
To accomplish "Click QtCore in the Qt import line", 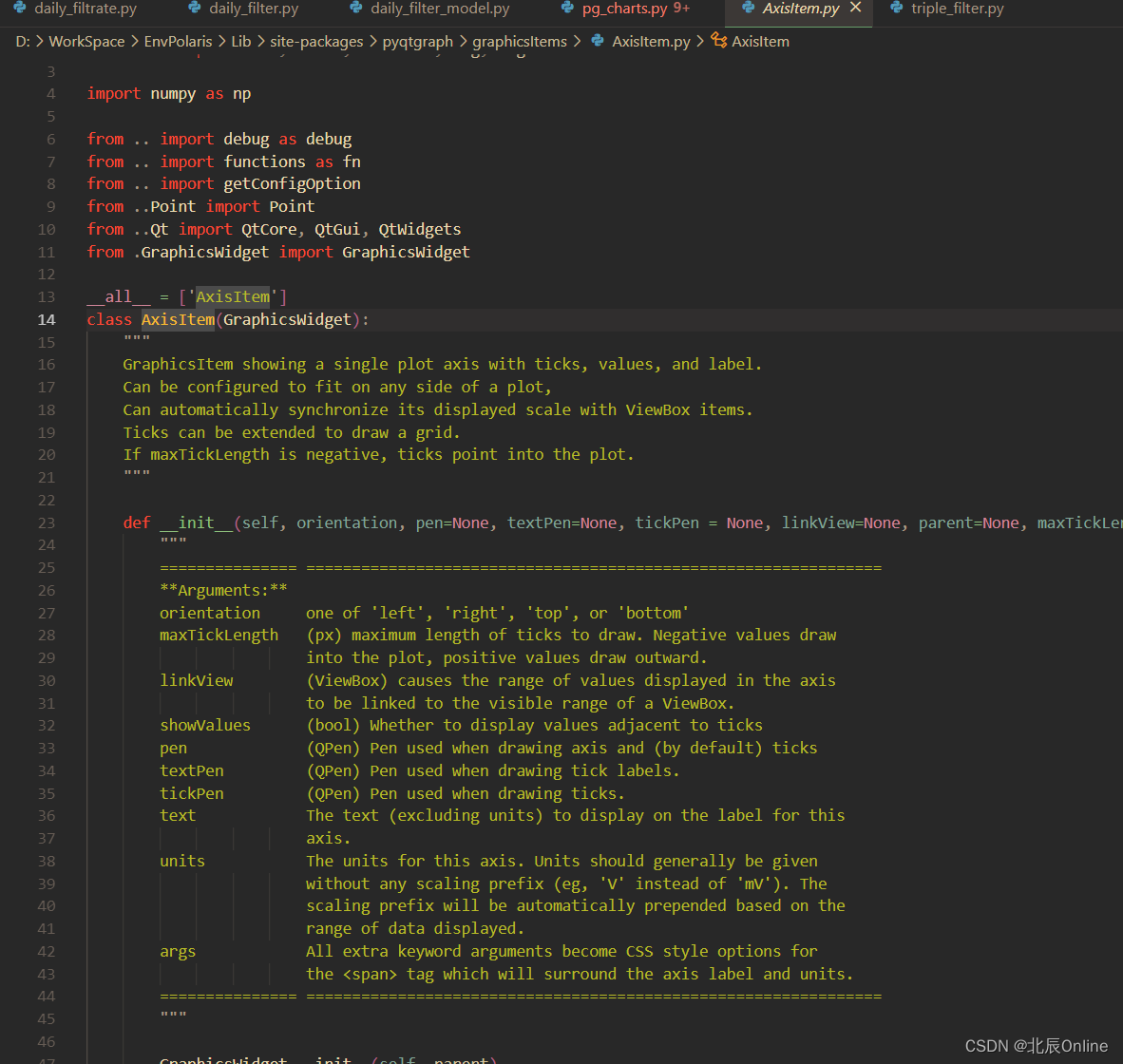I will pyautogui.click(x=269, y=230).
